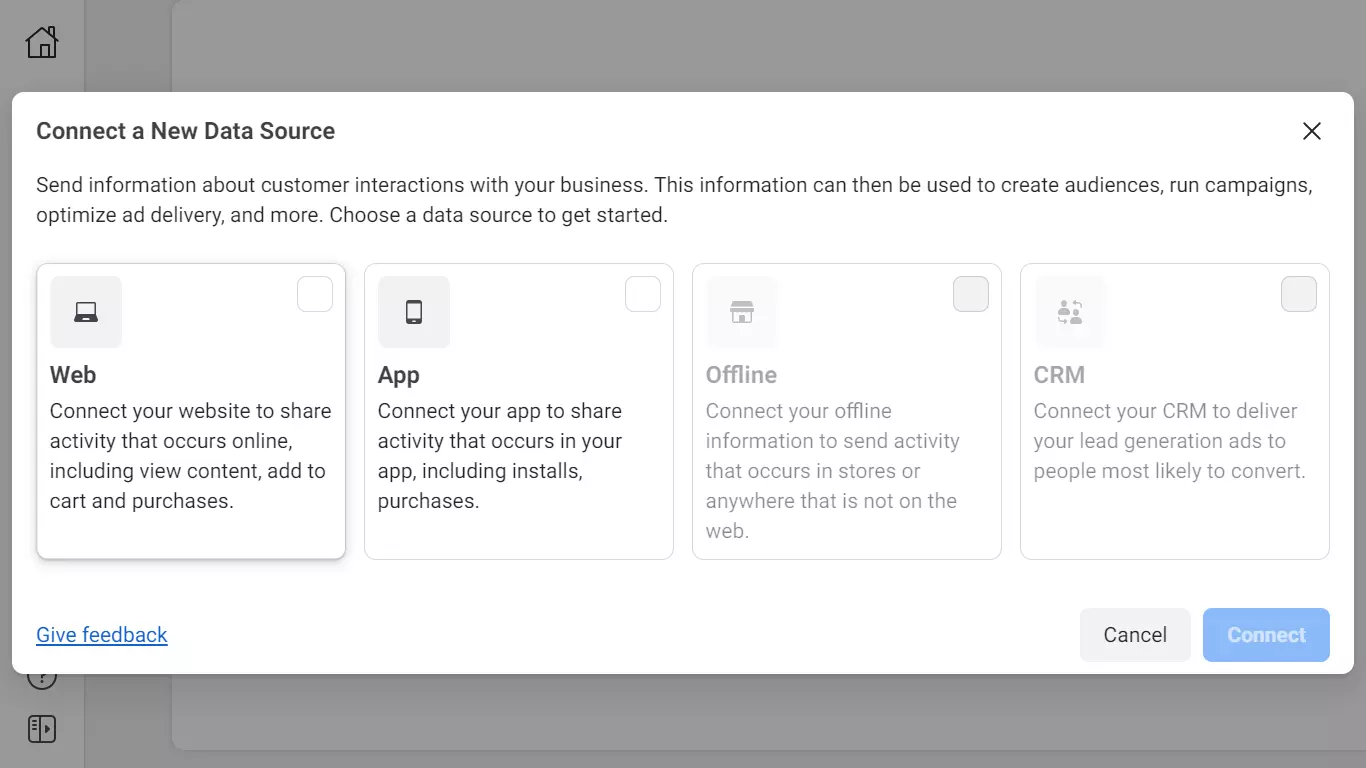Viewport: 1366px width, 768px height.
Task: Click the storefront icon for Offline
Action: tap(742, 312)
